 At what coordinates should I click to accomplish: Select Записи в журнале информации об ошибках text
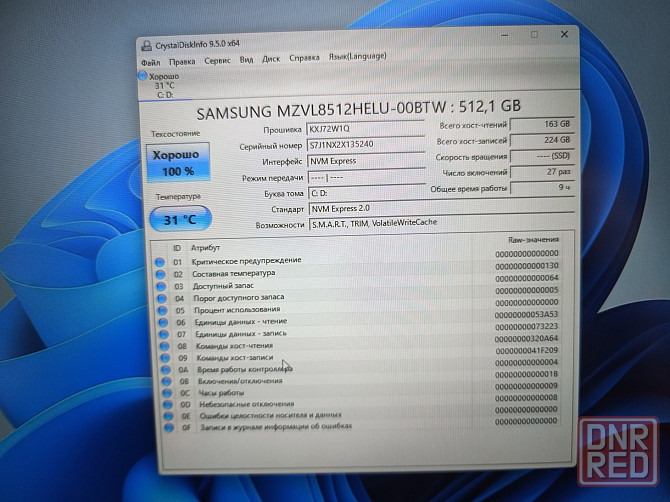[x=276, y=426]
